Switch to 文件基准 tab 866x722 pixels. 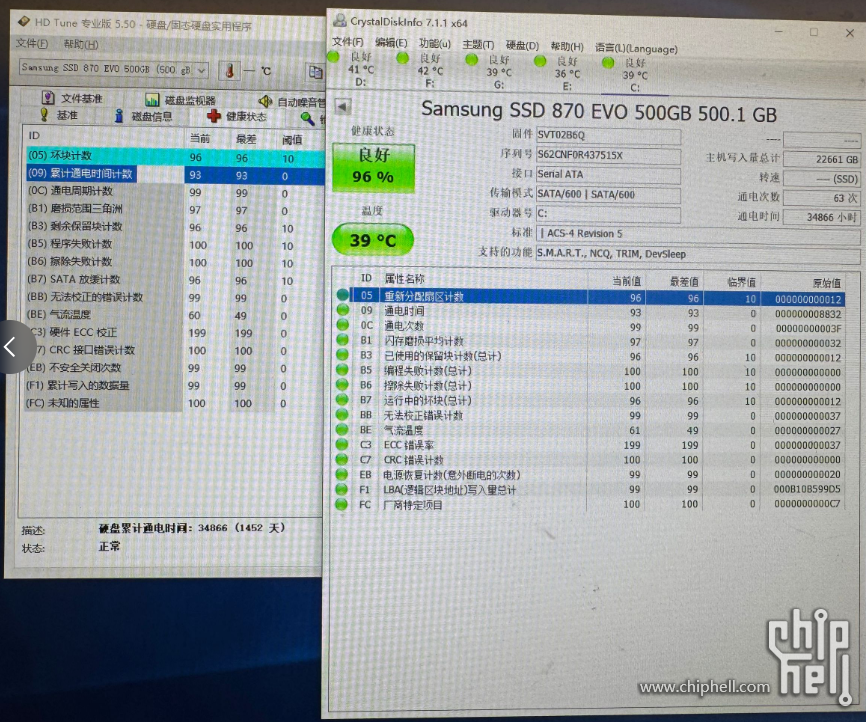(72, 98)
